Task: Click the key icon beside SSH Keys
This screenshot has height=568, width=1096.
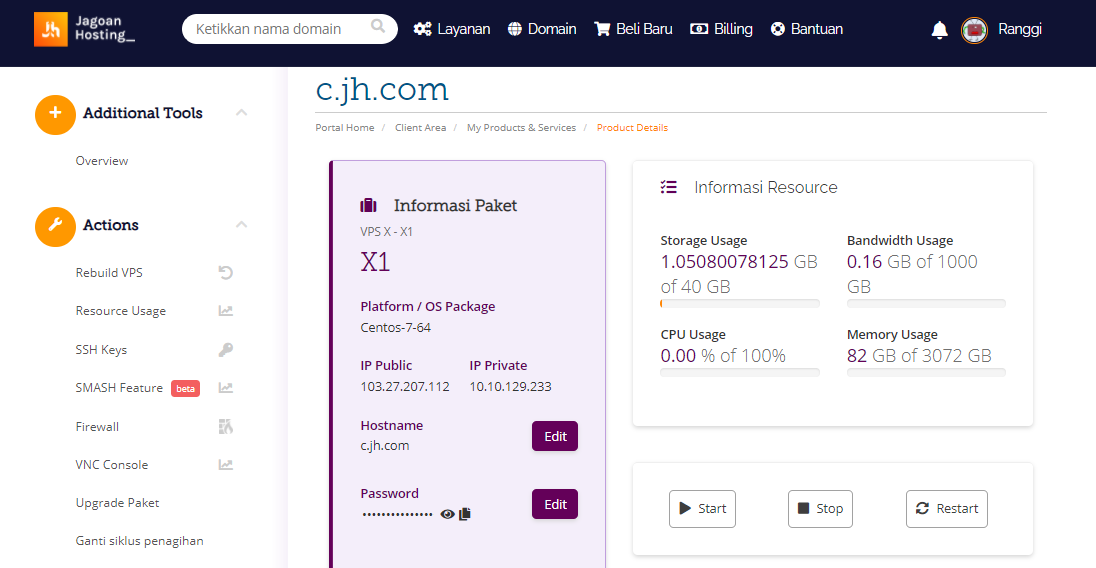Action: (225, 349)
